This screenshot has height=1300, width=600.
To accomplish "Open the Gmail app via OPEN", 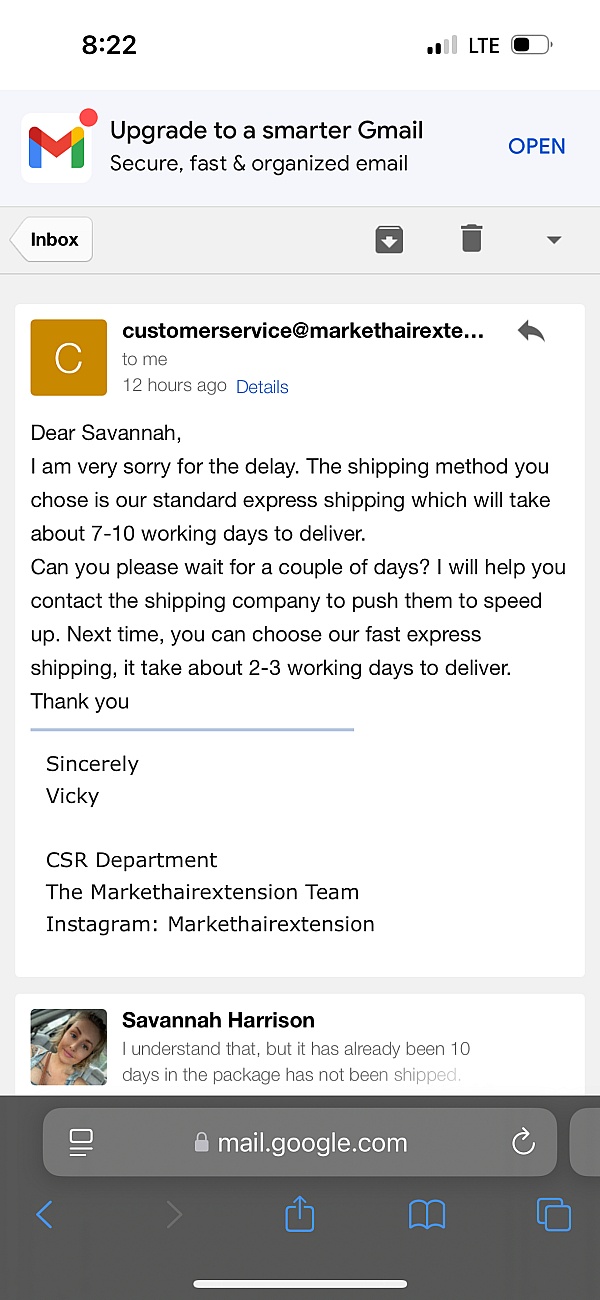I will tap(537, 146).
